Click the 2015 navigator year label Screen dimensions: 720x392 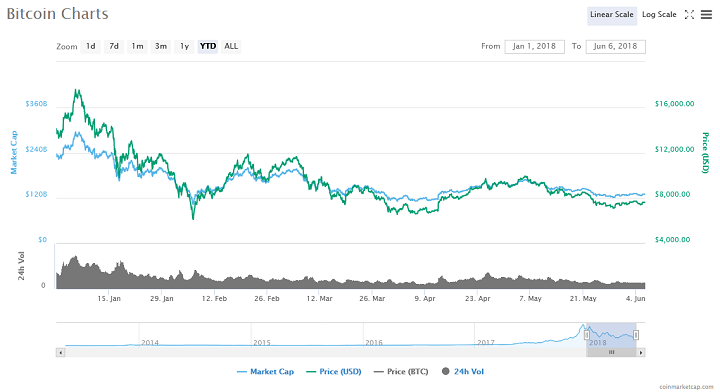tap(262, 342)
